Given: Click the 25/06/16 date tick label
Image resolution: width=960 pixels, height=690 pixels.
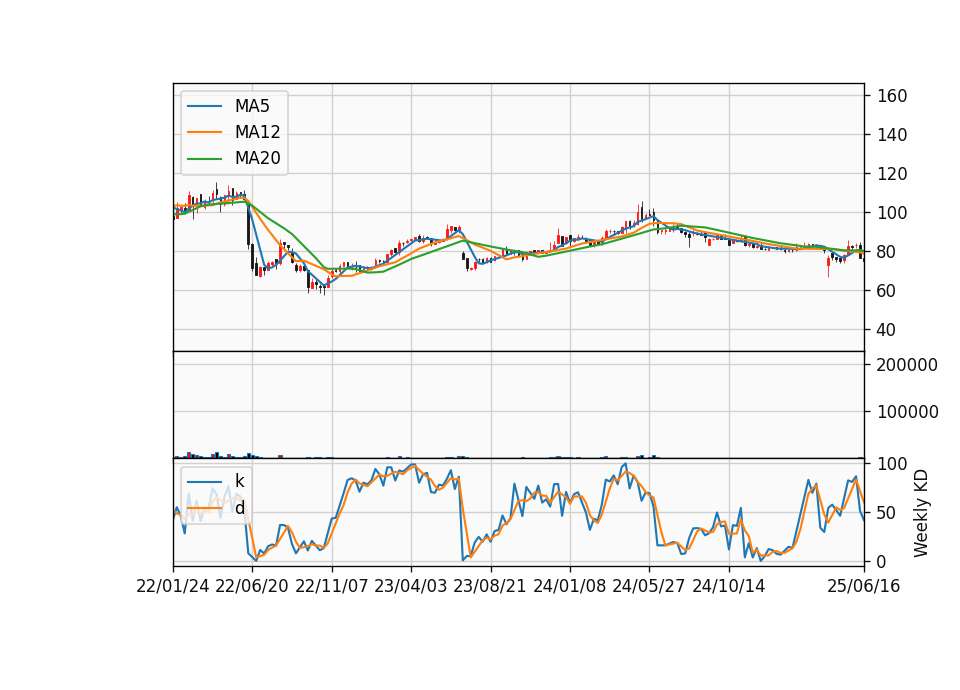Looking at the screenshot, I should [864, 587].
